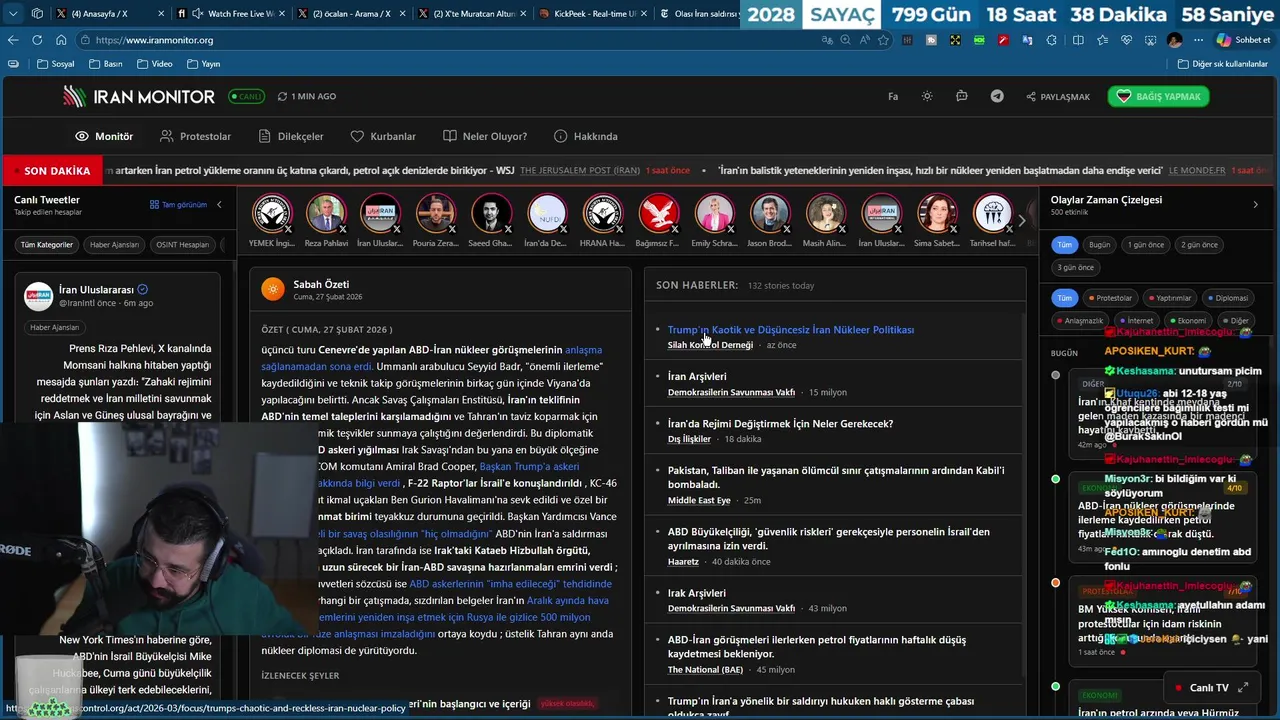Screen dimensions: 1280x720
Task: Open the Hakkında tab
Action: point(586,136)
